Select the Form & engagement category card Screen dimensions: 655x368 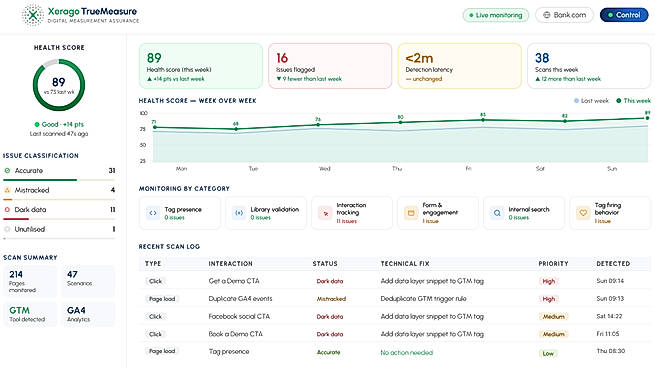pyautogui.click(x=438, y=213)
